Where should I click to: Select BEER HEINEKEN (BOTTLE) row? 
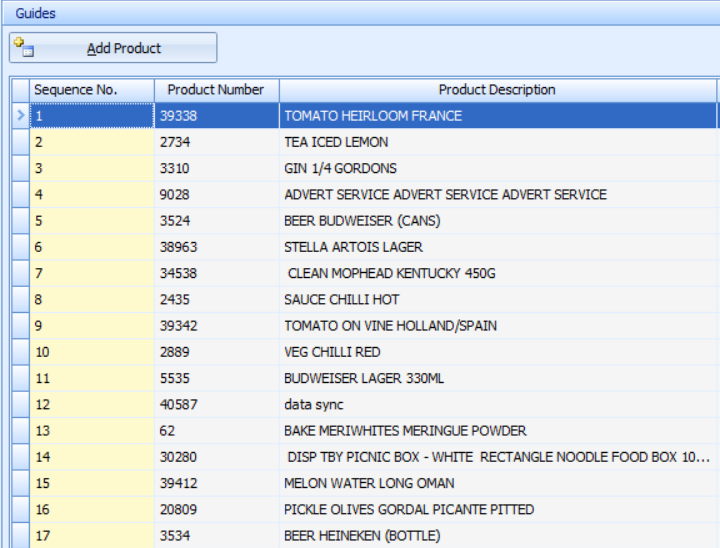pyautogui.click(x=361, y=536)
